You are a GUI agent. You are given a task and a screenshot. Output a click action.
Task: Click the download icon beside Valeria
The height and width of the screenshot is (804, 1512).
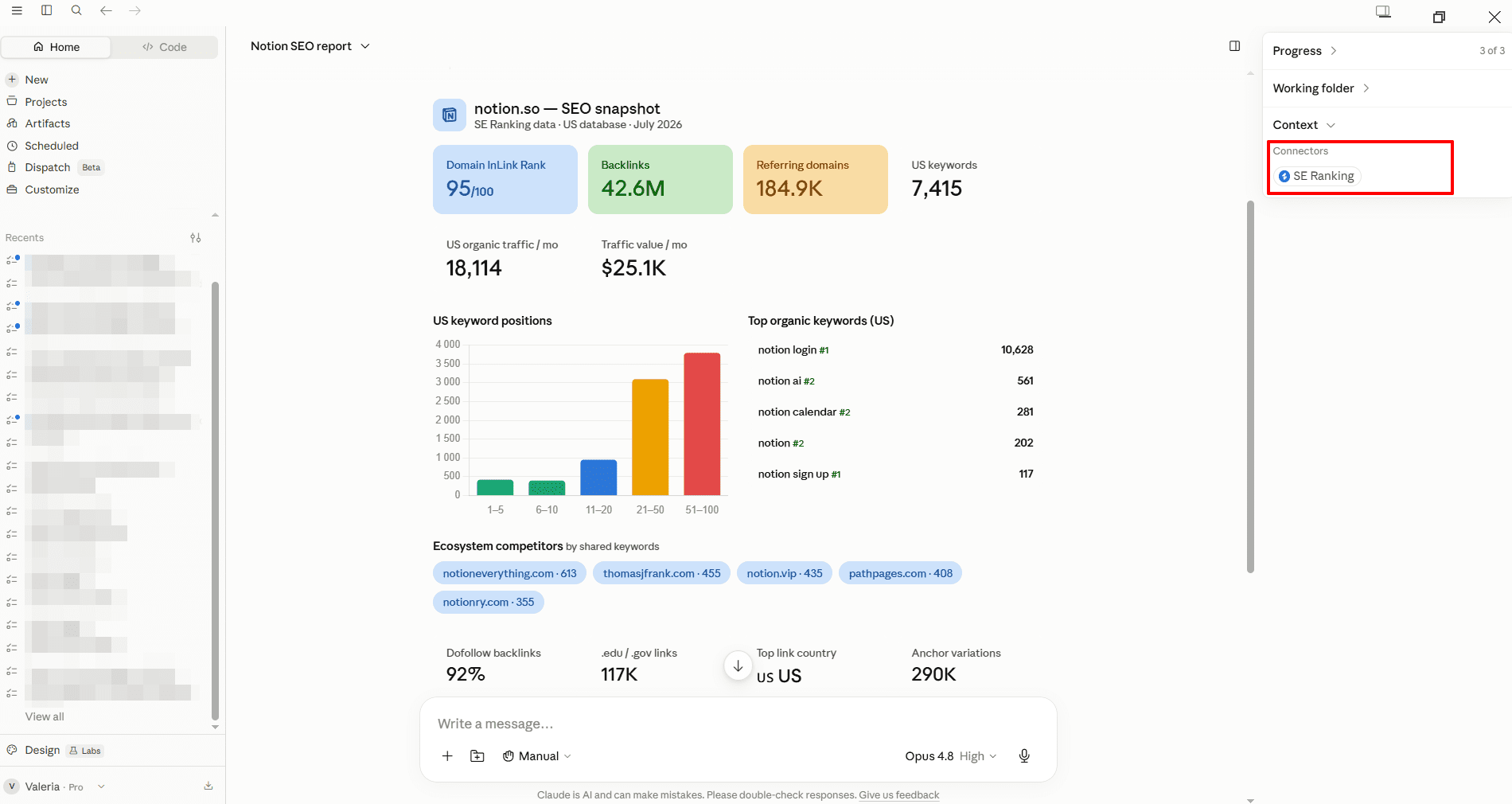click(208, 786)
